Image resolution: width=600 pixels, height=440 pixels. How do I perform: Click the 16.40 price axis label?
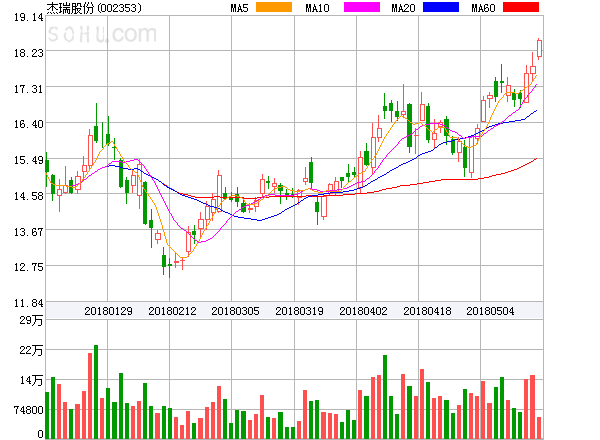(x=29, y=124)
